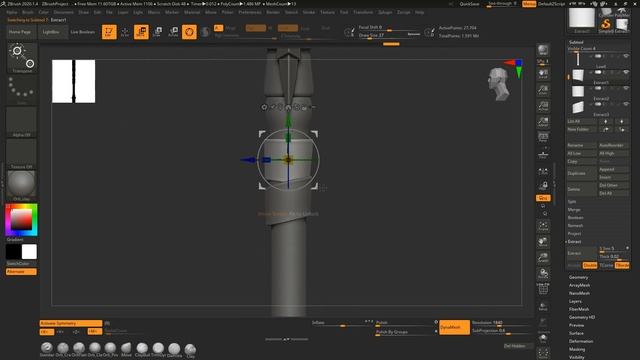This screenshot has width=640, height=360.
Task: Toggle Persp perspective view
Action: (543, 138)
